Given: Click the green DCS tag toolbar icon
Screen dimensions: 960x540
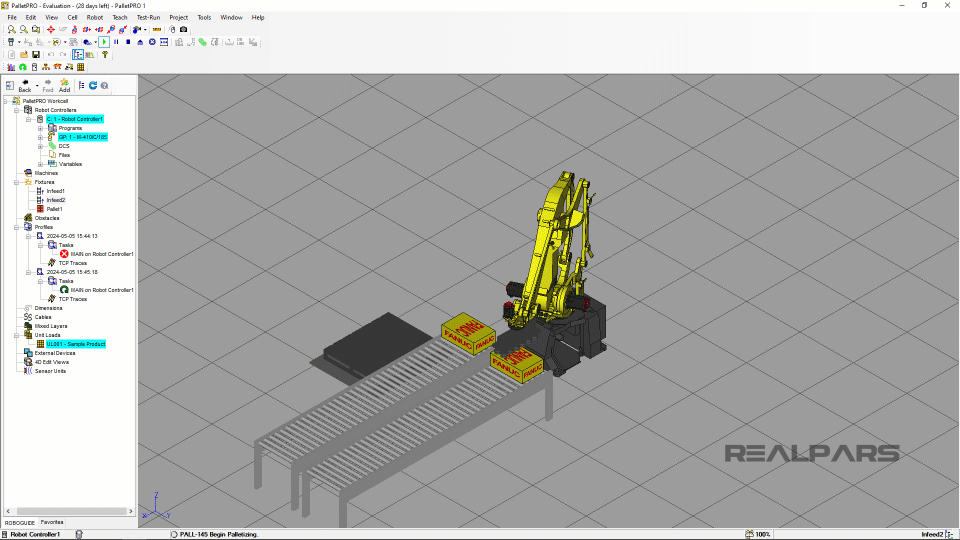Looking at the screenshot, I should tap(203, 42).
